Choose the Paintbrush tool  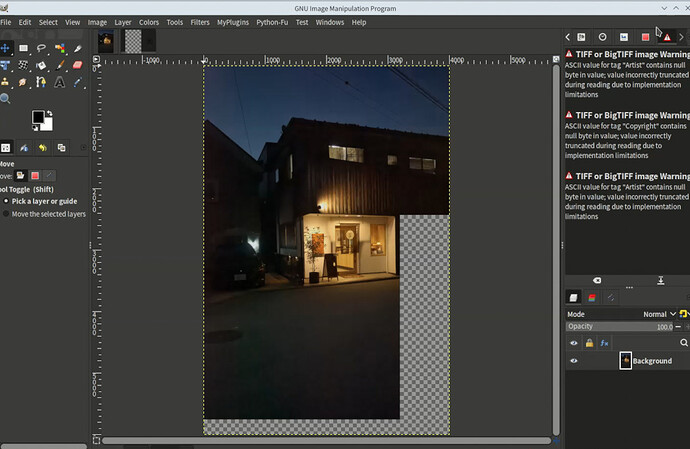[x=60, y=65]
